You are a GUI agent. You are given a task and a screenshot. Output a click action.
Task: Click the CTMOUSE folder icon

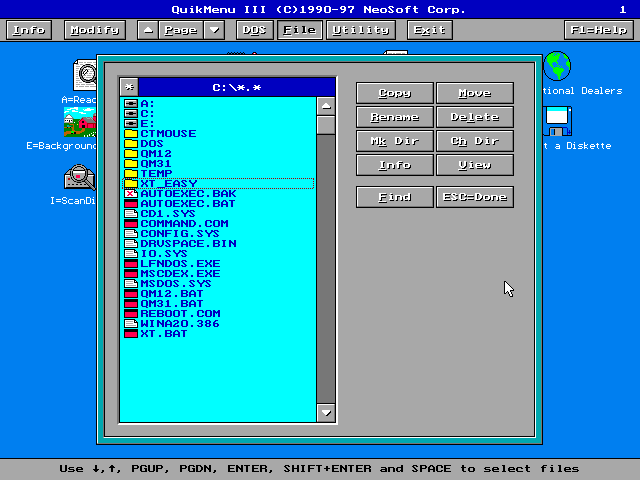131,133
